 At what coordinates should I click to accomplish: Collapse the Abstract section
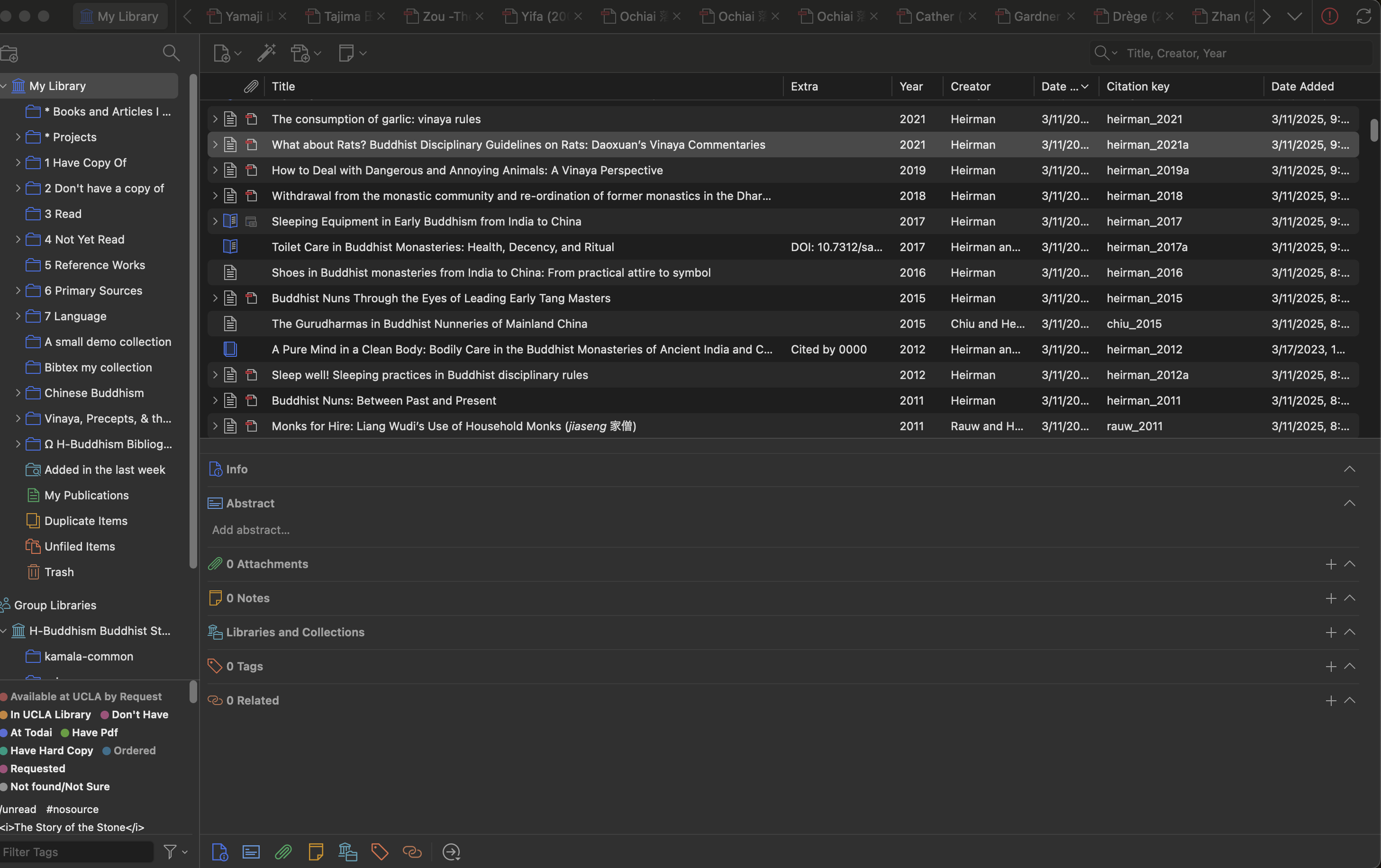[x=1349, y=503]
